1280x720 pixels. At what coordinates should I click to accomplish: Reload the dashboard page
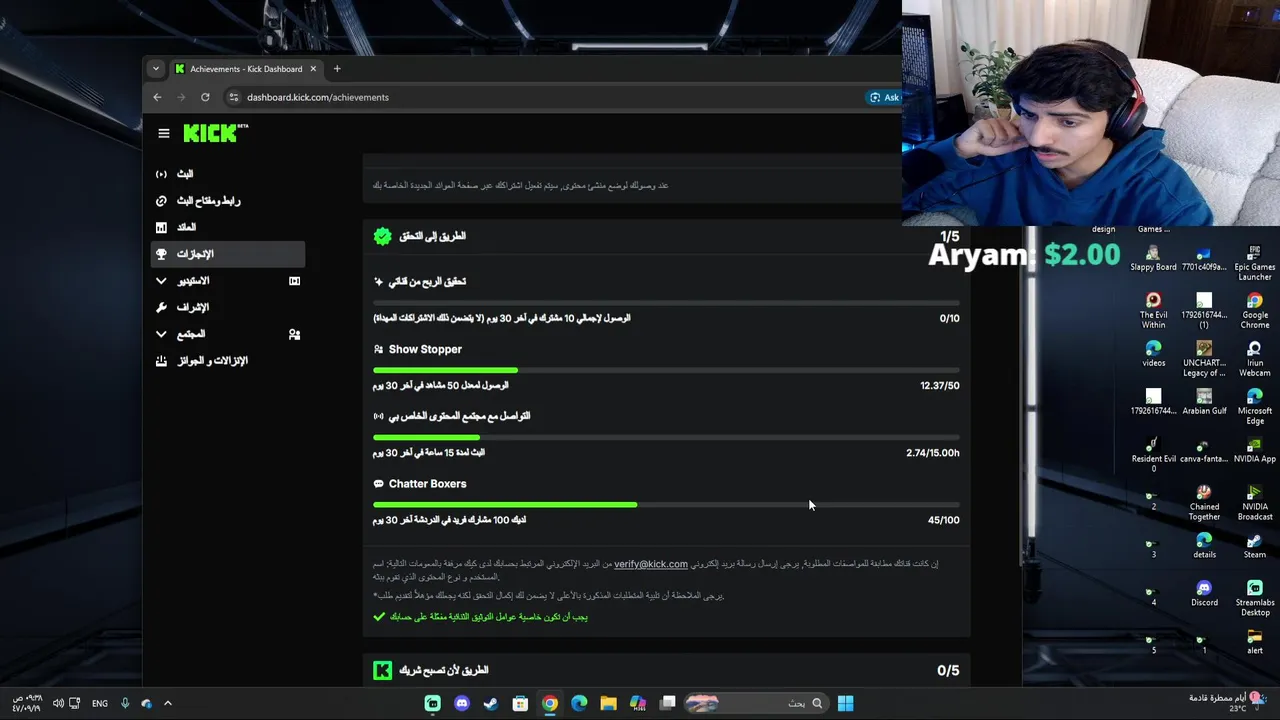coord(205,97)
